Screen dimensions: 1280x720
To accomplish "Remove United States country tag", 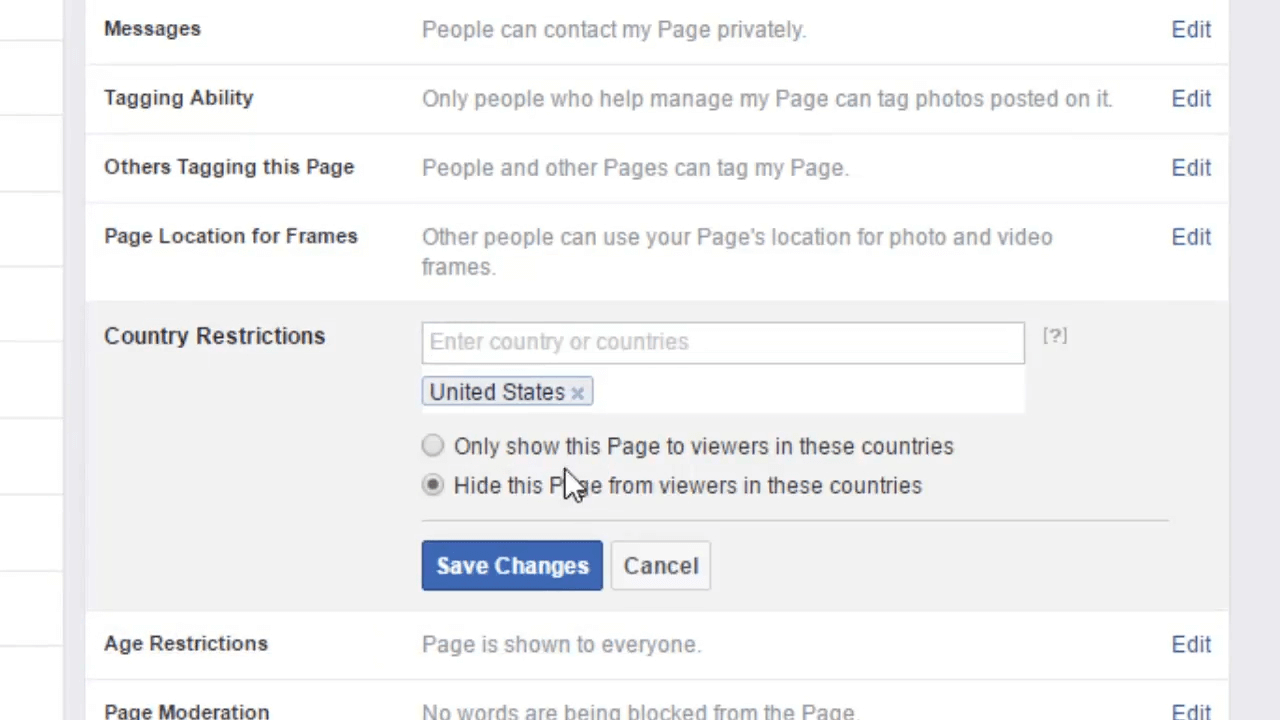I will pos(577,393).
